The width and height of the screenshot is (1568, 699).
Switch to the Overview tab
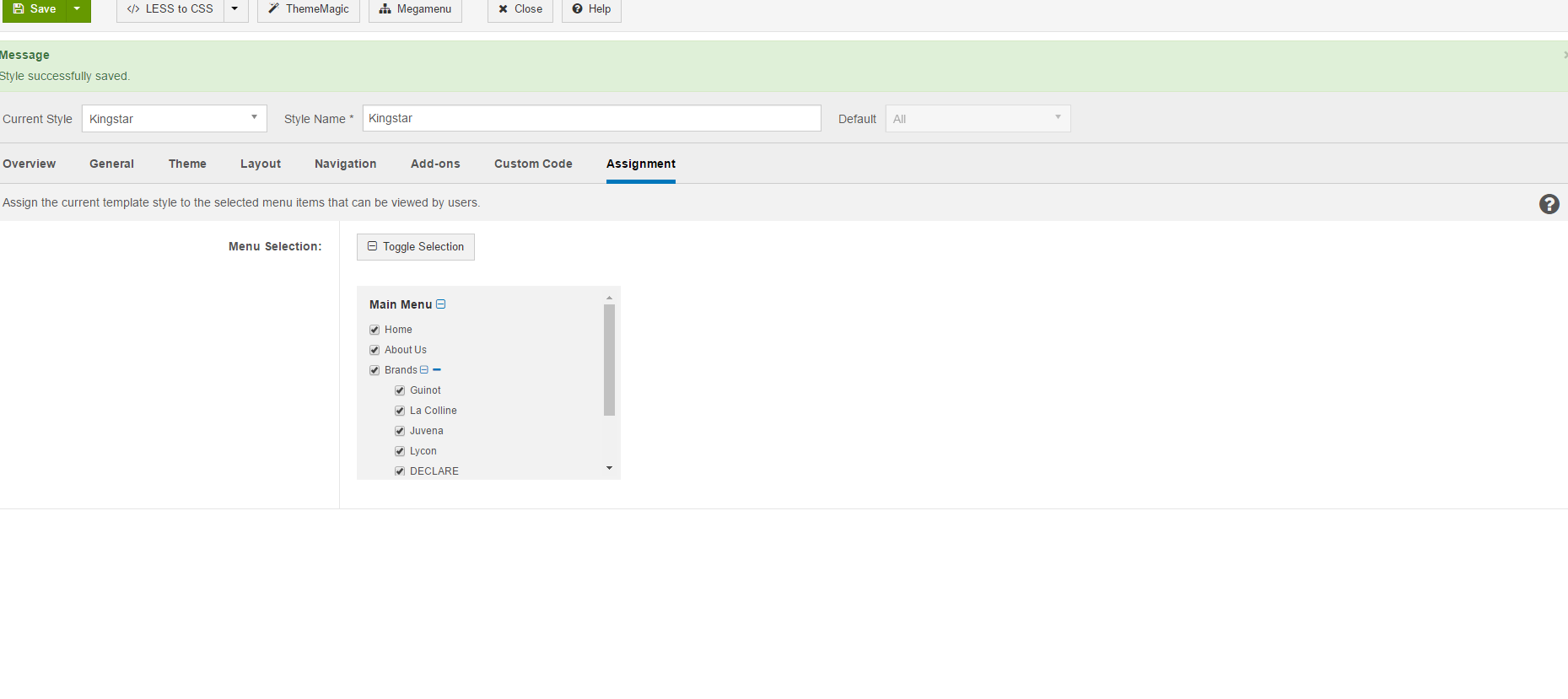[x=30, y=164]
